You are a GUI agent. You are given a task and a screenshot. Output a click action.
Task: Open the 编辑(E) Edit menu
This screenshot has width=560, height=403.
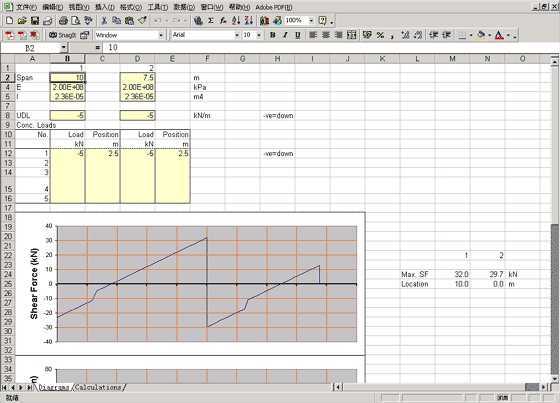[x=52, y=7]
